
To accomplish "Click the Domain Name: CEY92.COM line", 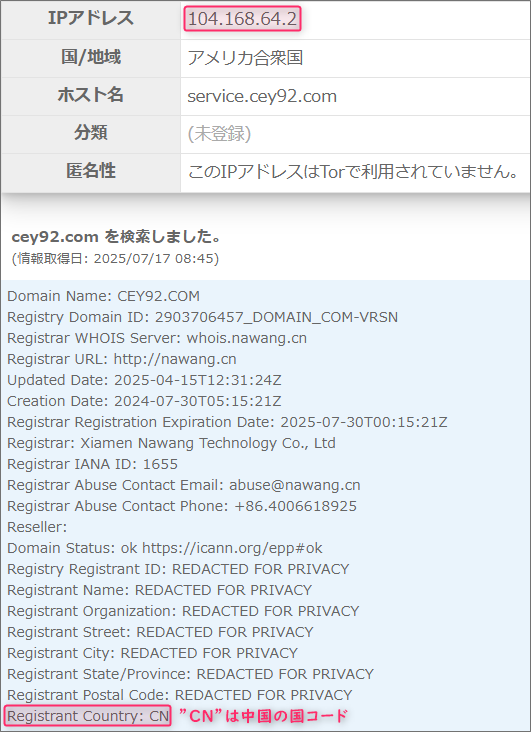I will pyautogui.click(x=103, y=296).
